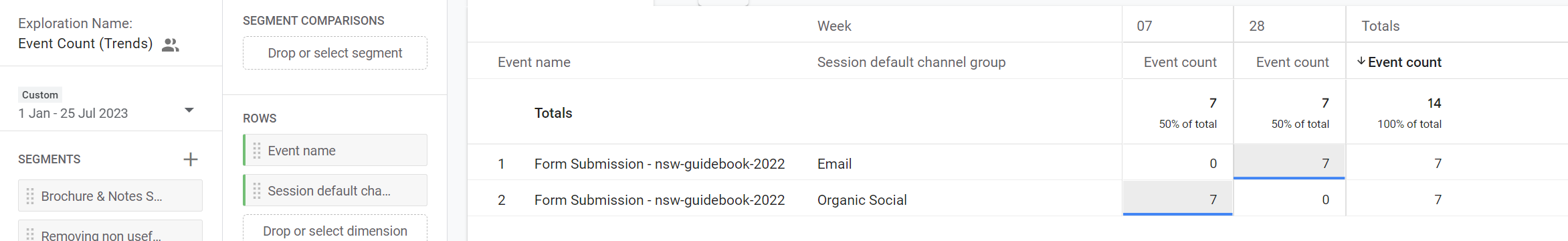Select the 1 Jan - 25 Jul 2023 date range

pos(73,113)
